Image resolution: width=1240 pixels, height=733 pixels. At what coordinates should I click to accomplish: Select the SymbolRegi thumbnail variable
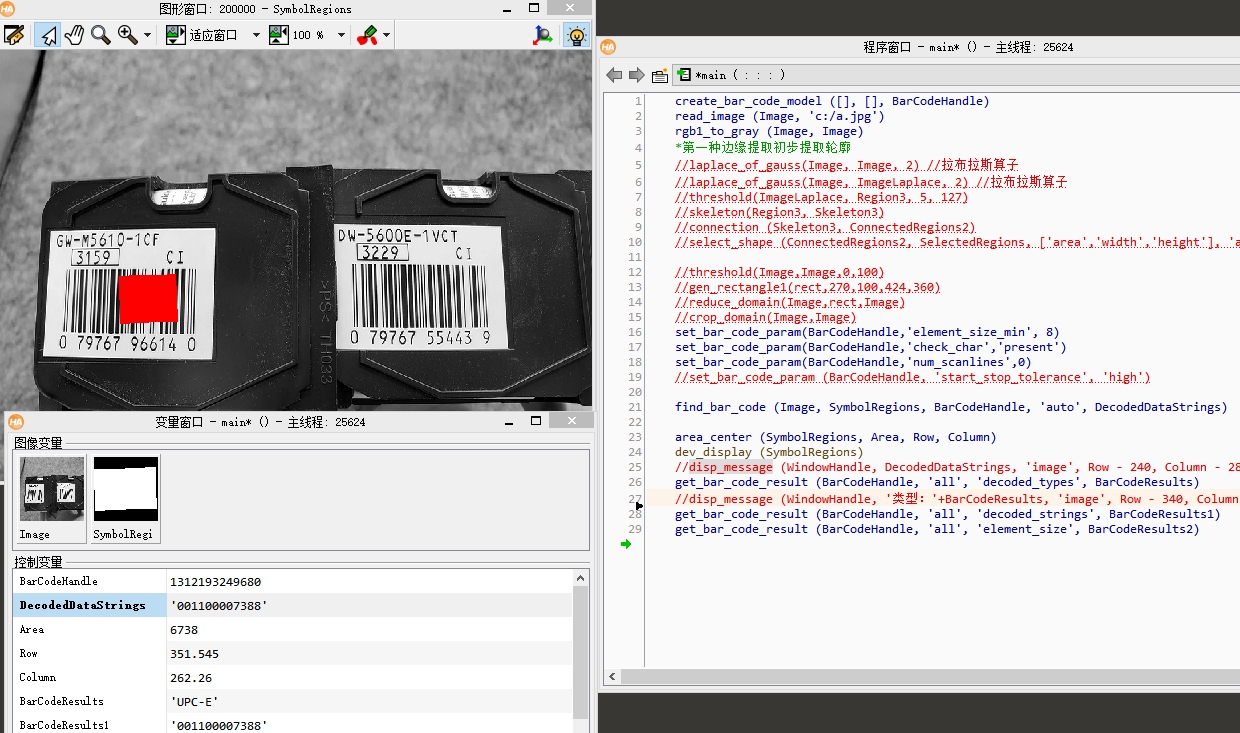126,498
